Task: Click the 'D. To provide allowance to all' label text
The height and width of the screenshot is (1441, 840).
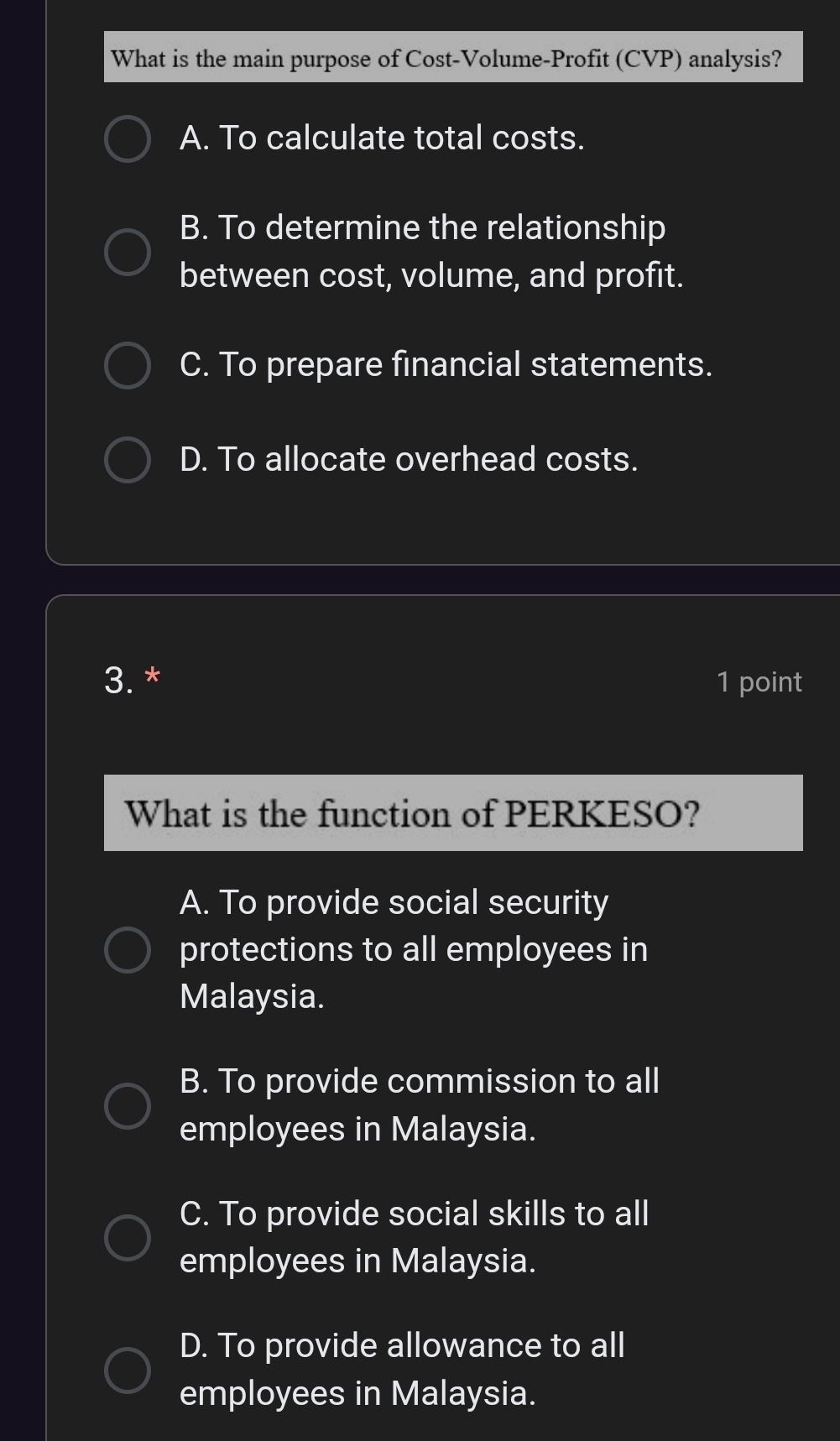Action: (x=402, y=1346)
